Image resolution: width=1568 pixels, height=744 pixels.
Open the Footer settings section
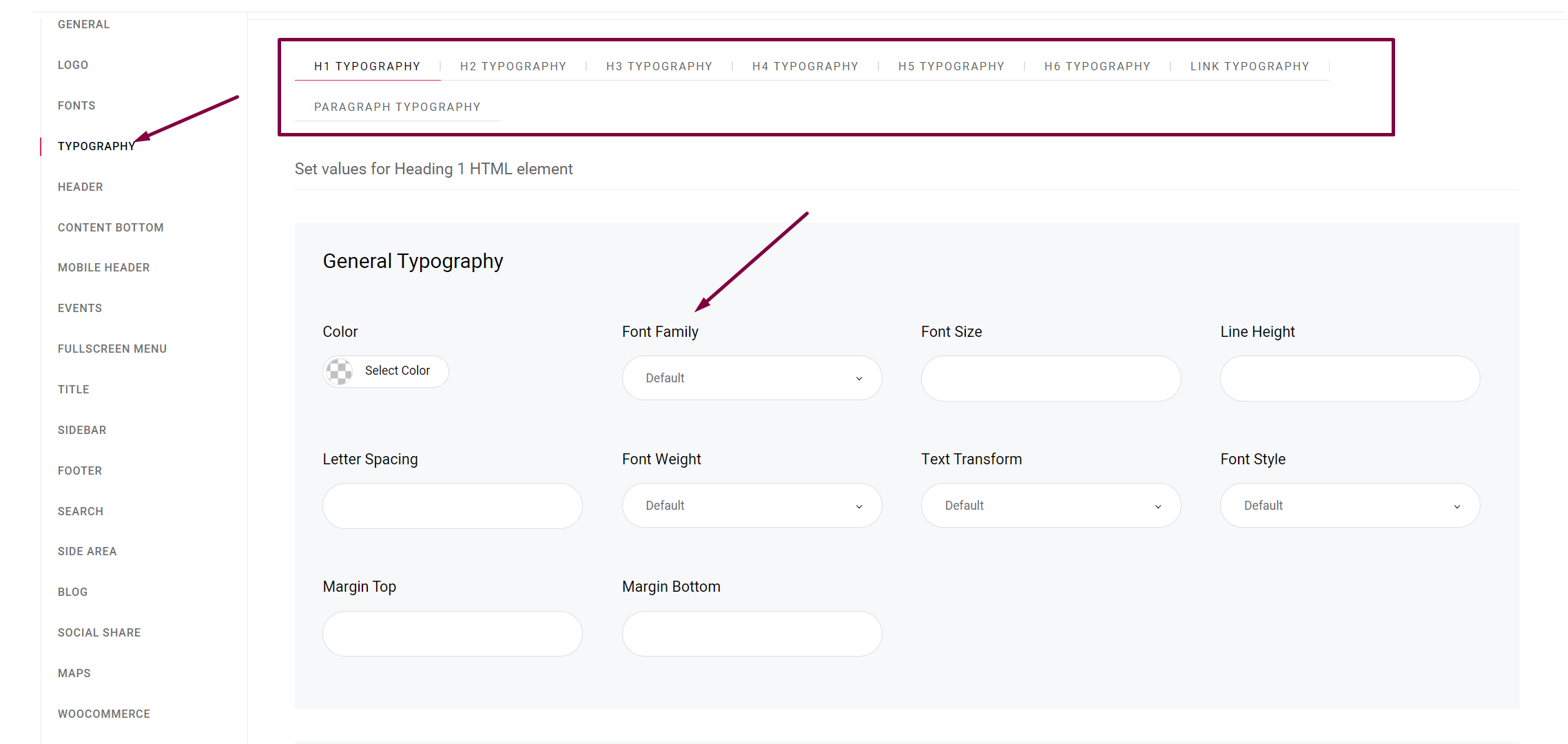[80, 471]
